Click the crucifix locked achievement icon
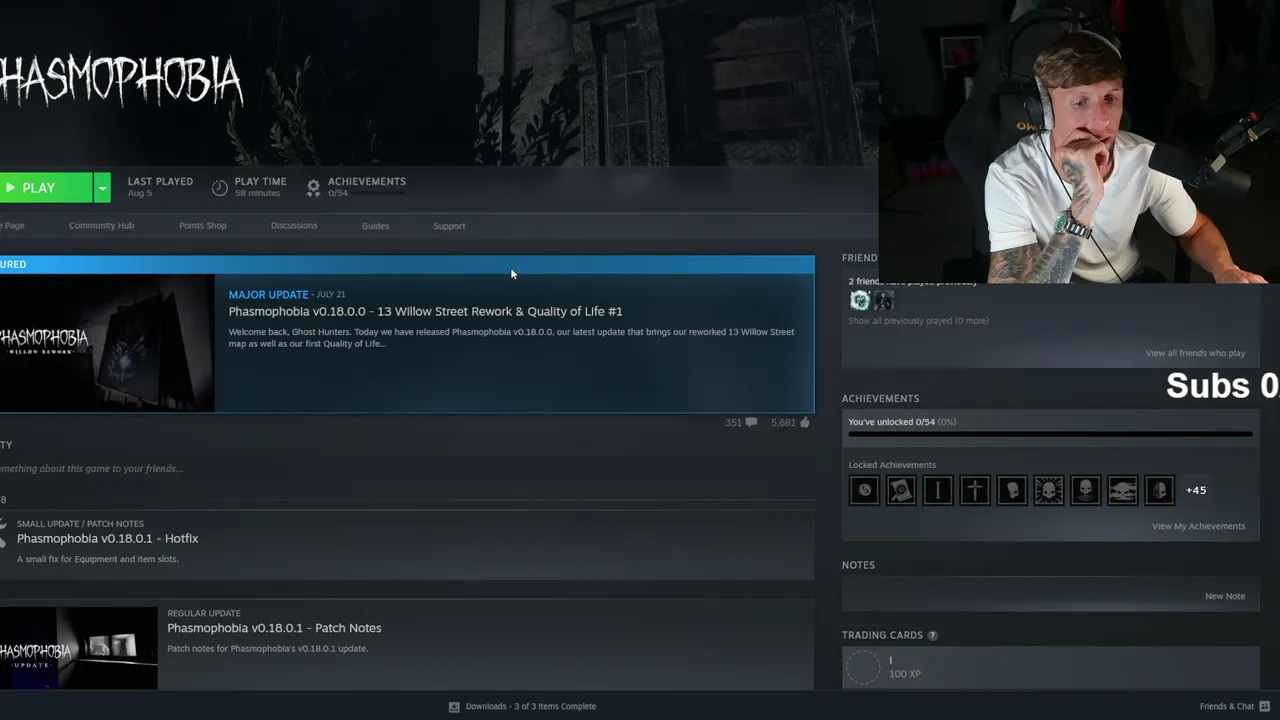Image resolution: width=1280 pixels, height=720 pixels. coord(975,490)
